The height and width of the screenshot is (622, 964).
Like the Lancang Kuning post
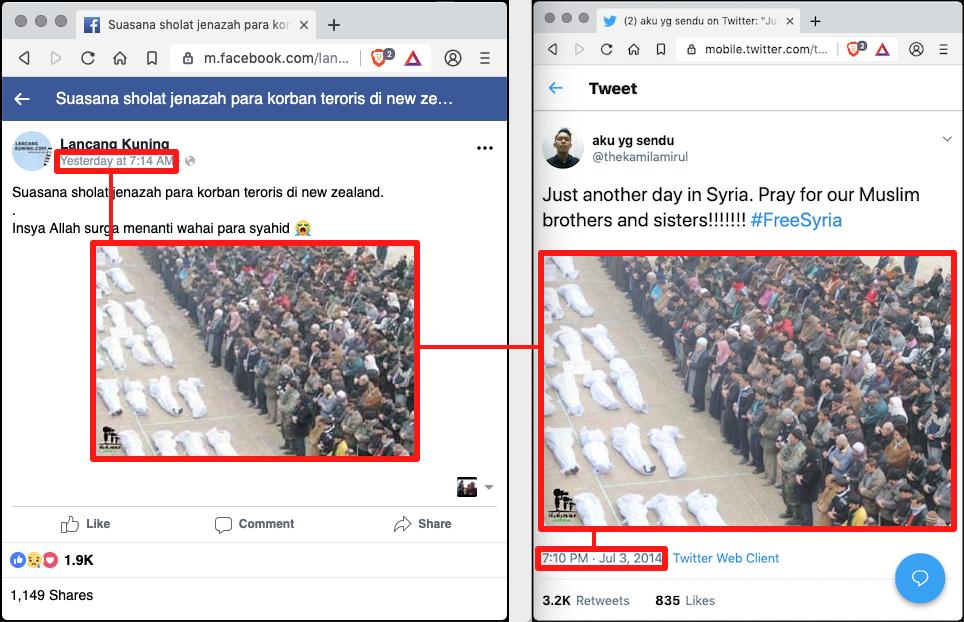pyautogui.click(x=85, y=524)
